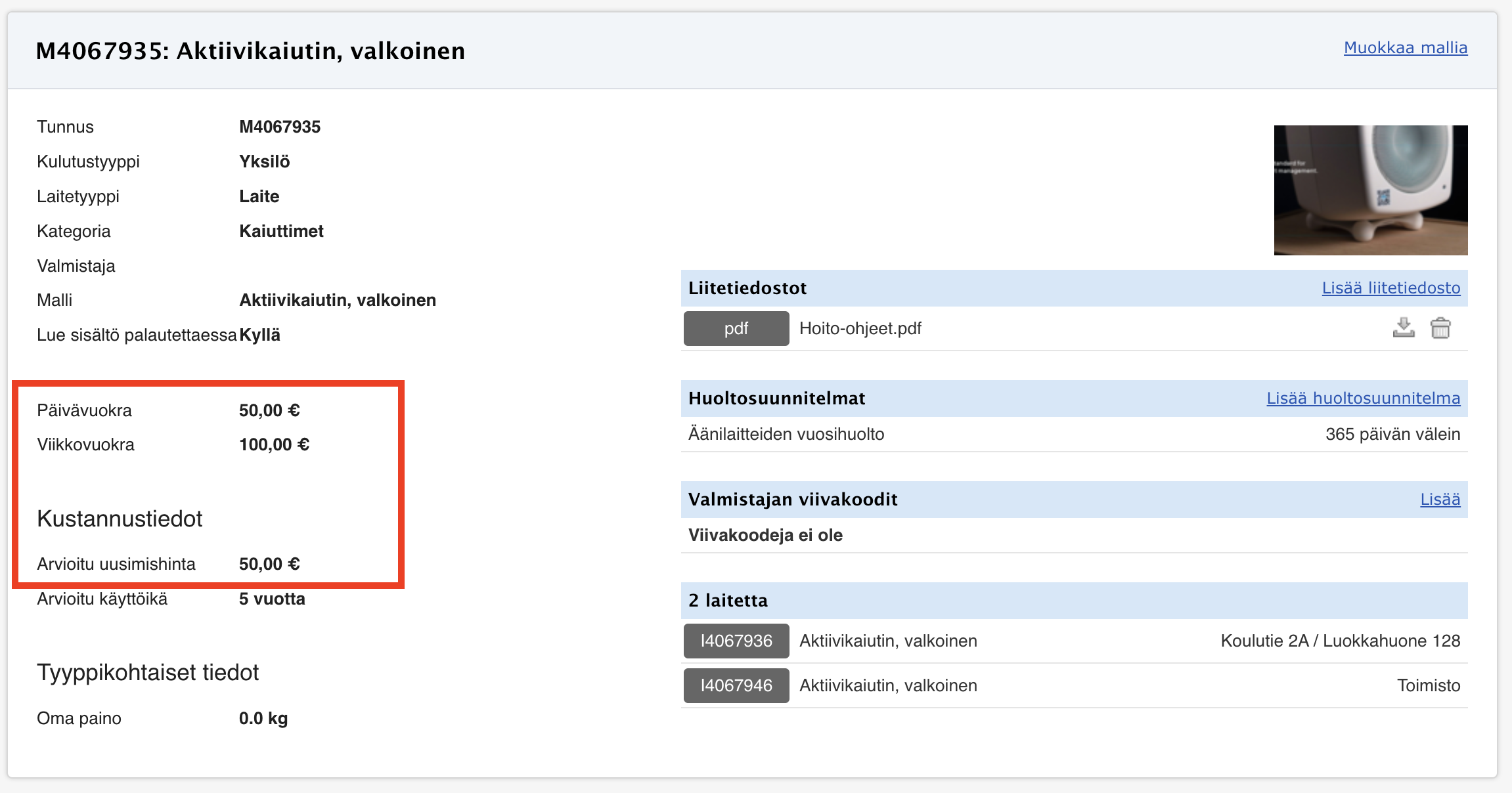Click the Kaiuttimet category value

(x=281, y=231)
